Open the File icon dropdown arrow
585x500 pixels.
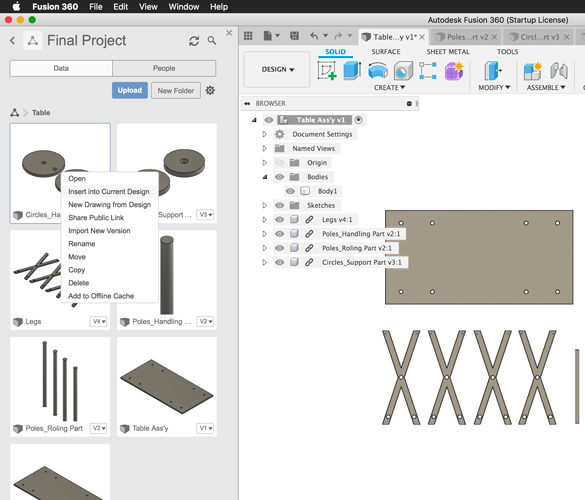tap(277, 36)
